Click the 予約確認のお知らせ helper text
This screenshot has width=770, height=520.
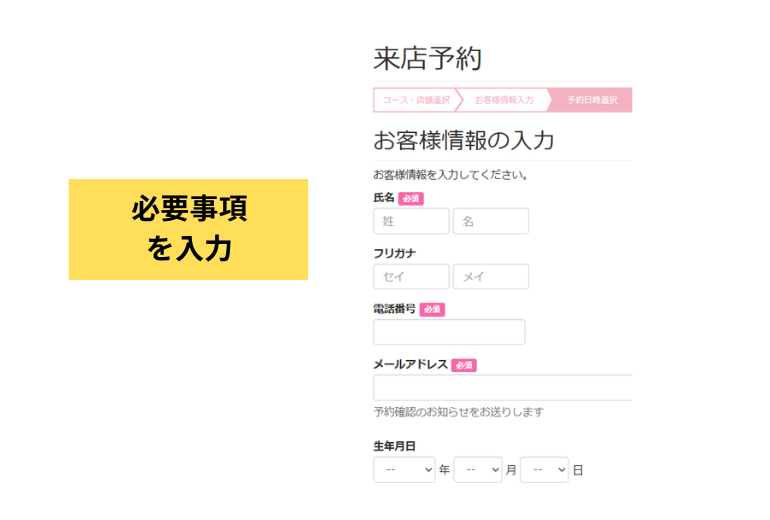click(458, 412)
